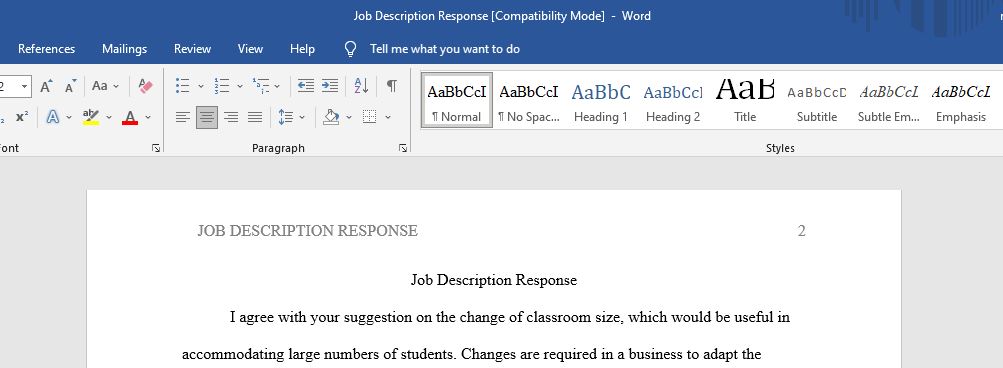The height and width of the screenshot is (368, 1003).
Task: Apply the Title style
Action: coord(745,100)
